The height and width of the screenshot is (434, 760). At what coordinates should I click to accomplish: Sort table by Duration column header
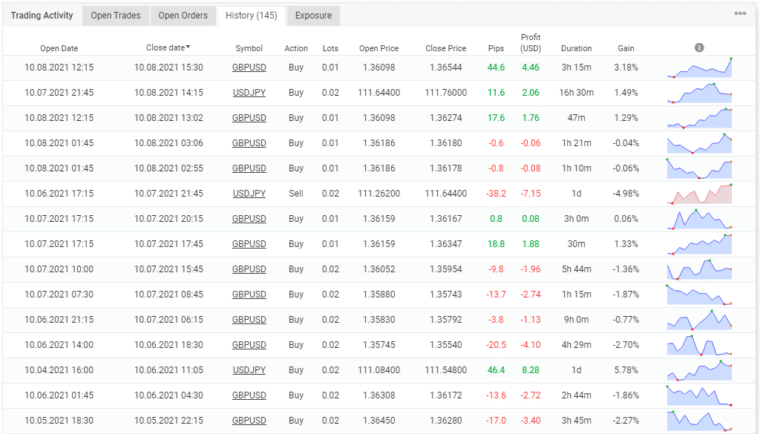click(x=576, y=48)
